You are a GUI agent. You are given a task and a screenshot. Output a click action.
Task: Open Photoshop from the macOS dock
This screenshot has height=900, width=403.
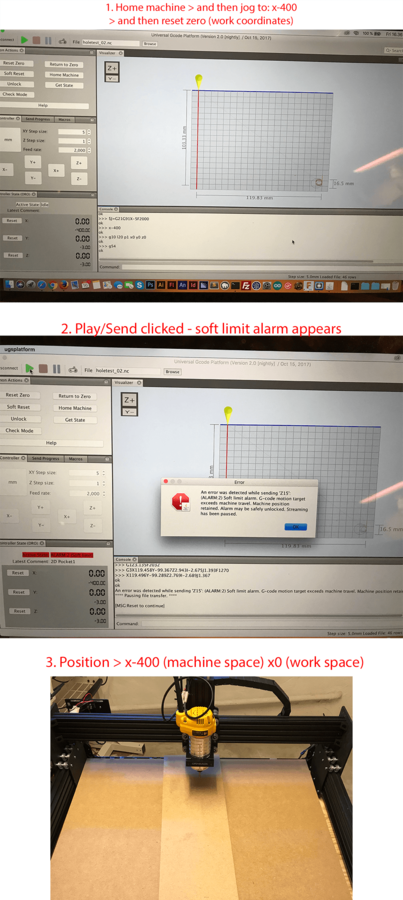(x=150, y=285)
